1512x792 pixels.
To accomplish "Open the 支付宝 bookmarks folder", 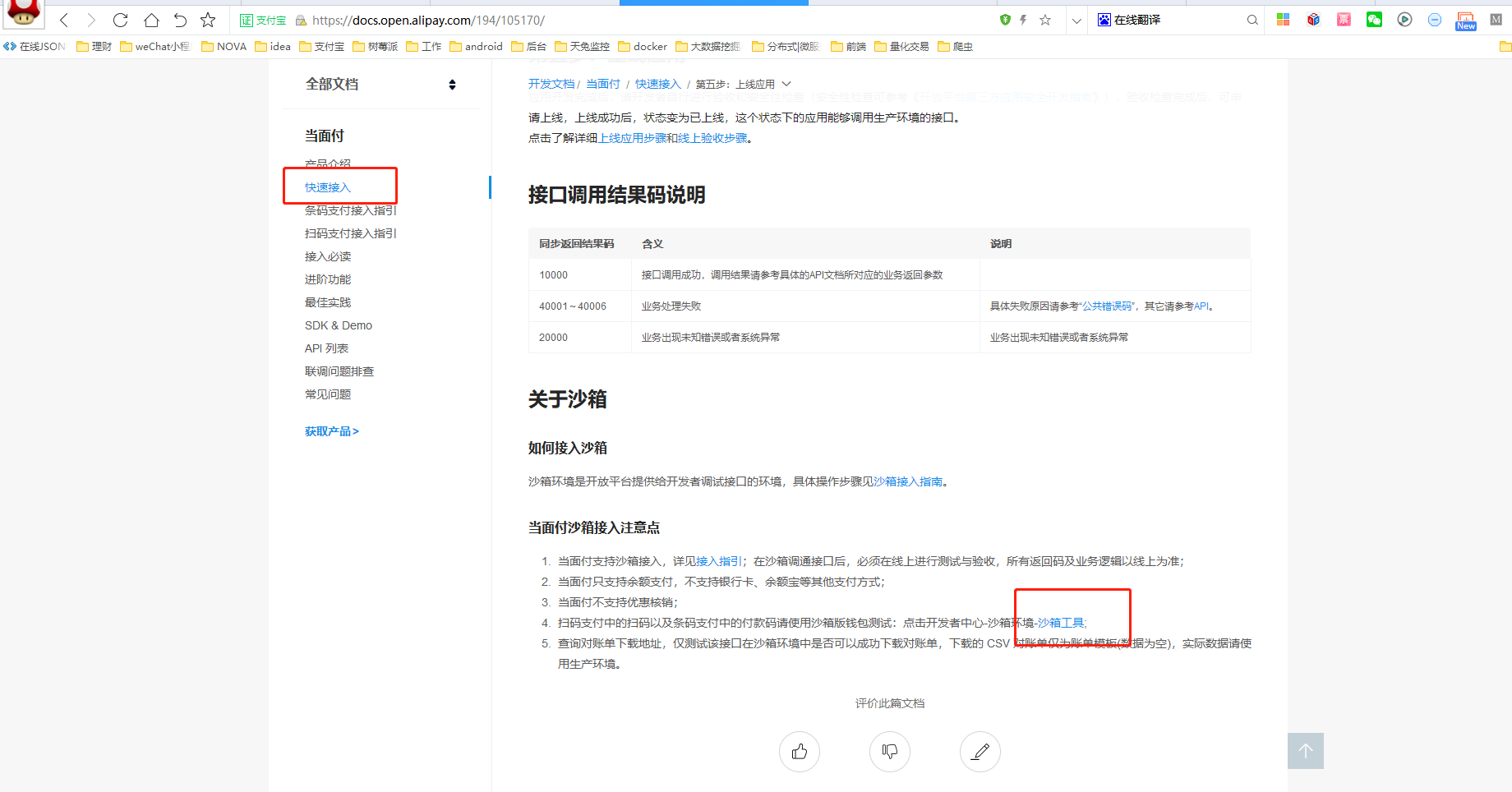I will point(321,47).
